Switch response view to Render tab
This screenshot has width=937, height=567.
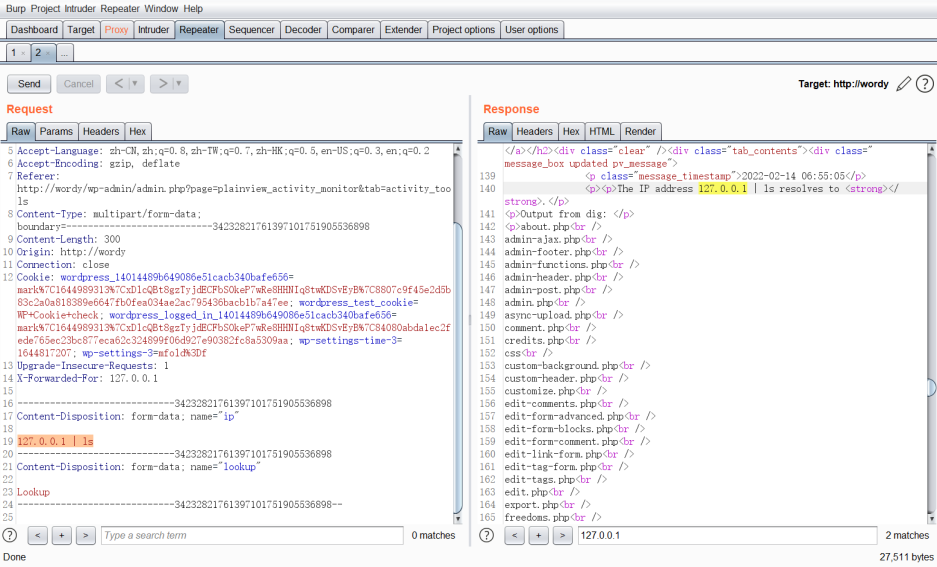pyautogui.click(x=640, y=131)
